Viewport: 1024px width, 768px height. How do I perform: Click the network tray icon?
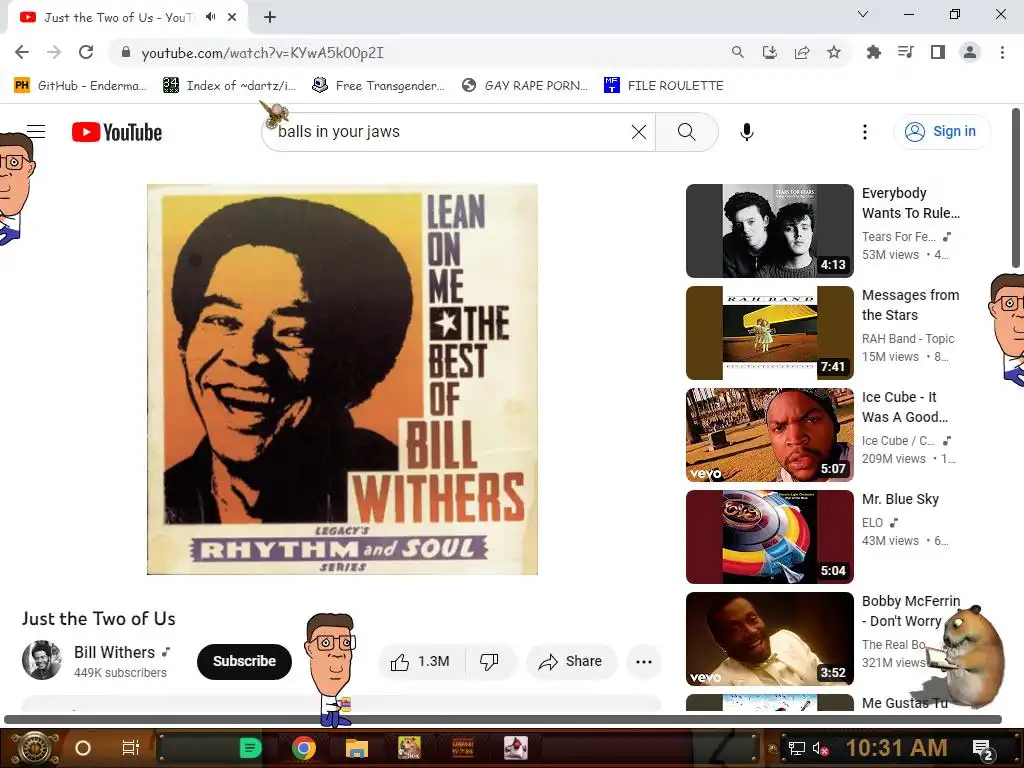[x=797, y=748]
